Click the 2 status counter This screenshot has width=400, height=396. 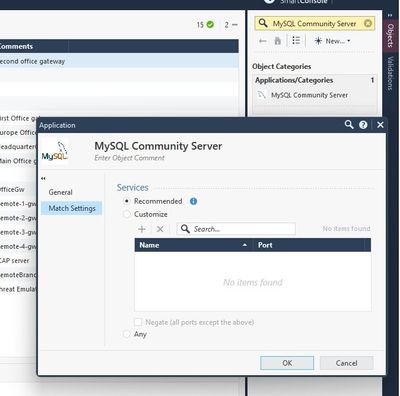tap(231, 25)
